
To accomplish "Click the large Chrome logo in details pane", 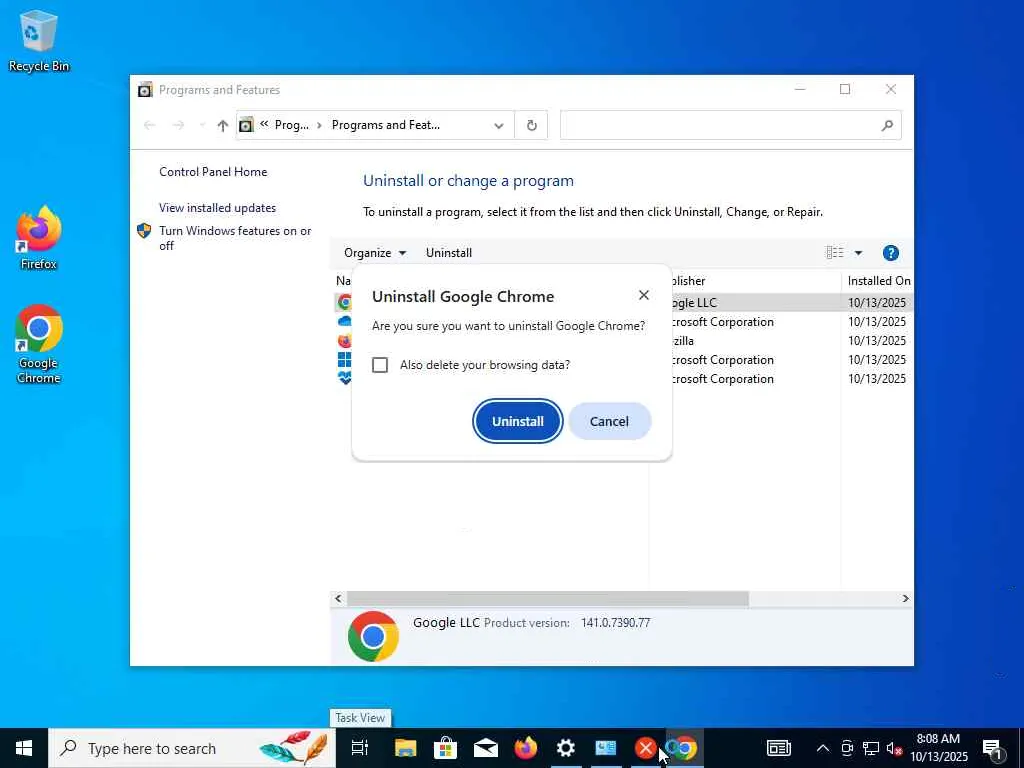I will [373, 636].
